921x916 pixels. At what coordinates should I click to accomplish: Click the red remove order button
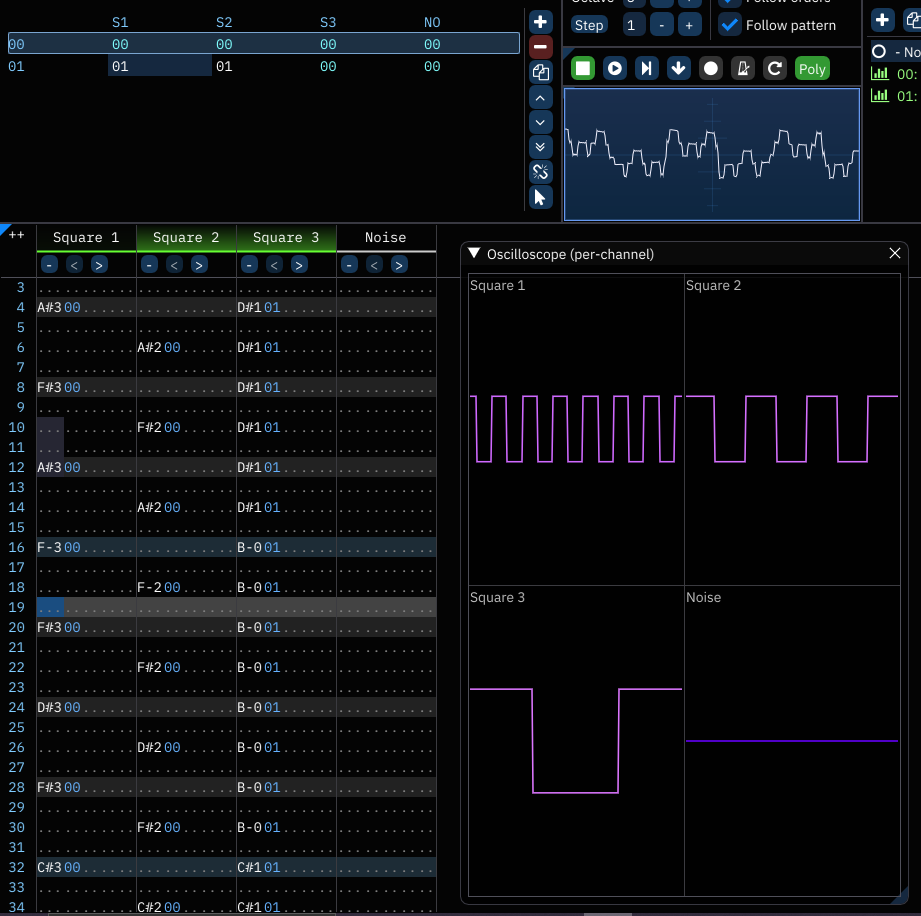pos(540,47)
